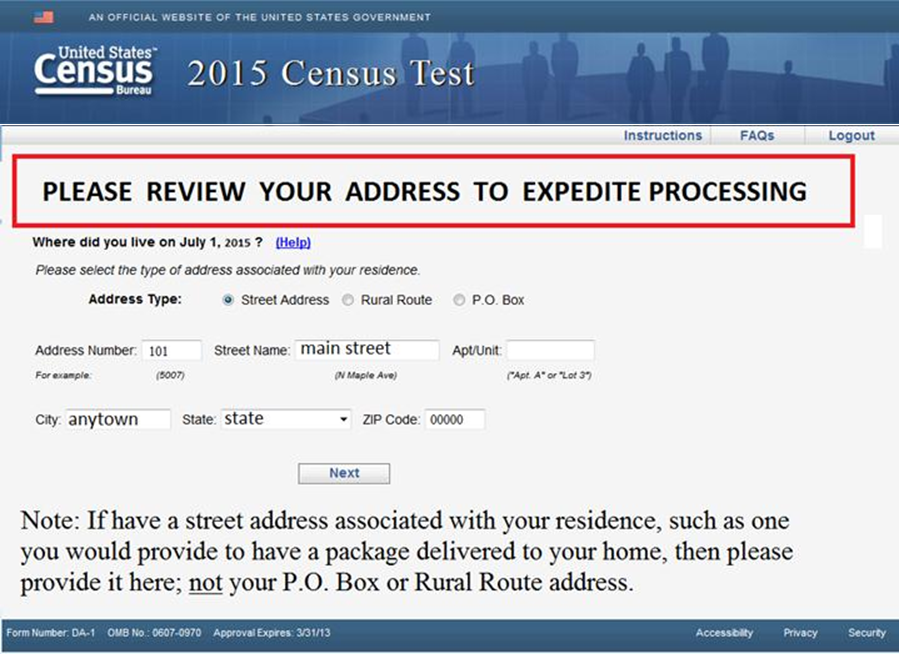Click the US flag icon in header

(44, 17)
